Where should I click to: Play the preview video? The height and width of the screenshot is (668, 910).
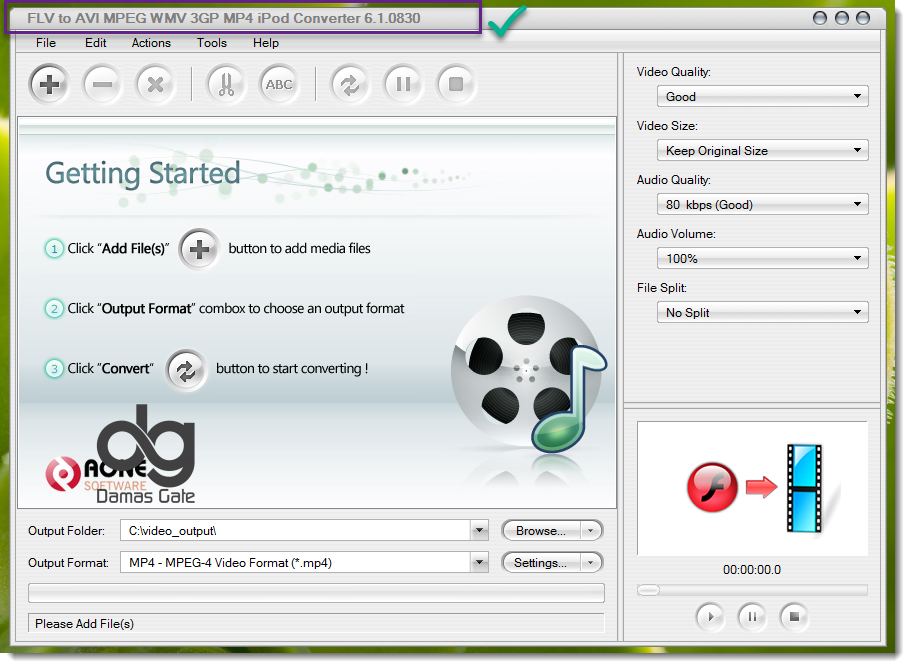[710, 616]
